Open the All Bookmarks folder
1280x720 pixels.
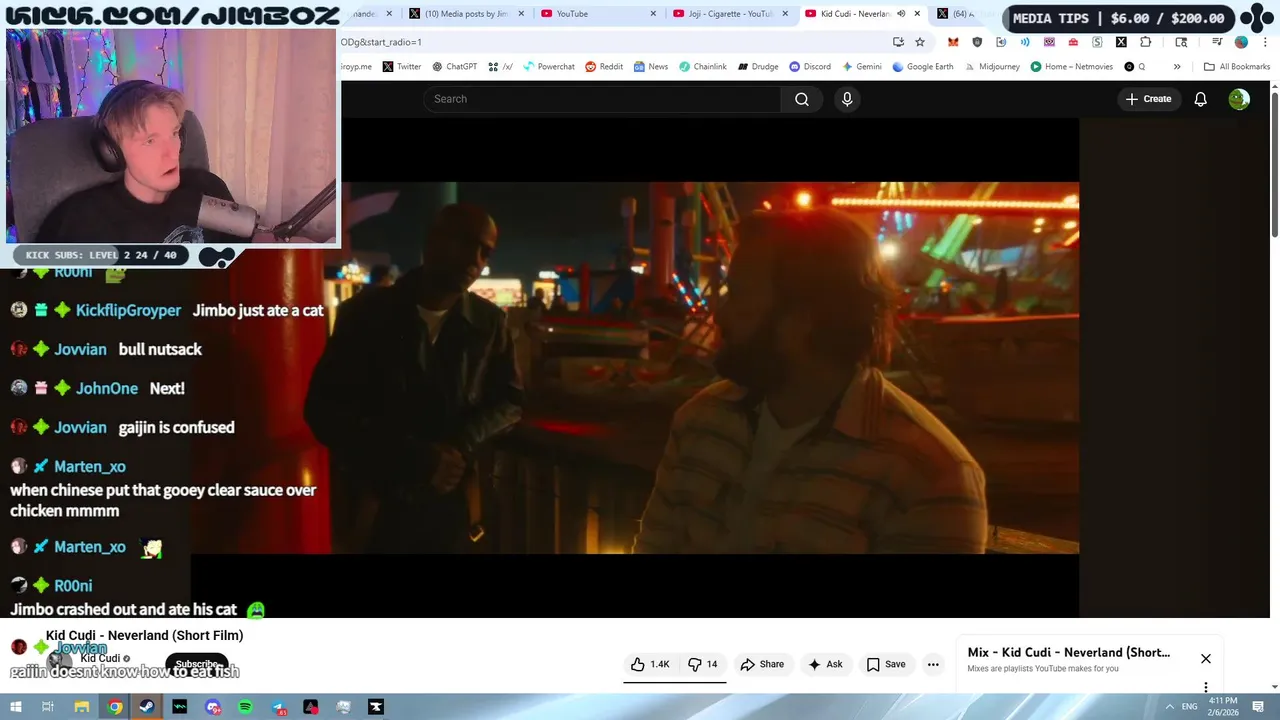[1237, 67]
